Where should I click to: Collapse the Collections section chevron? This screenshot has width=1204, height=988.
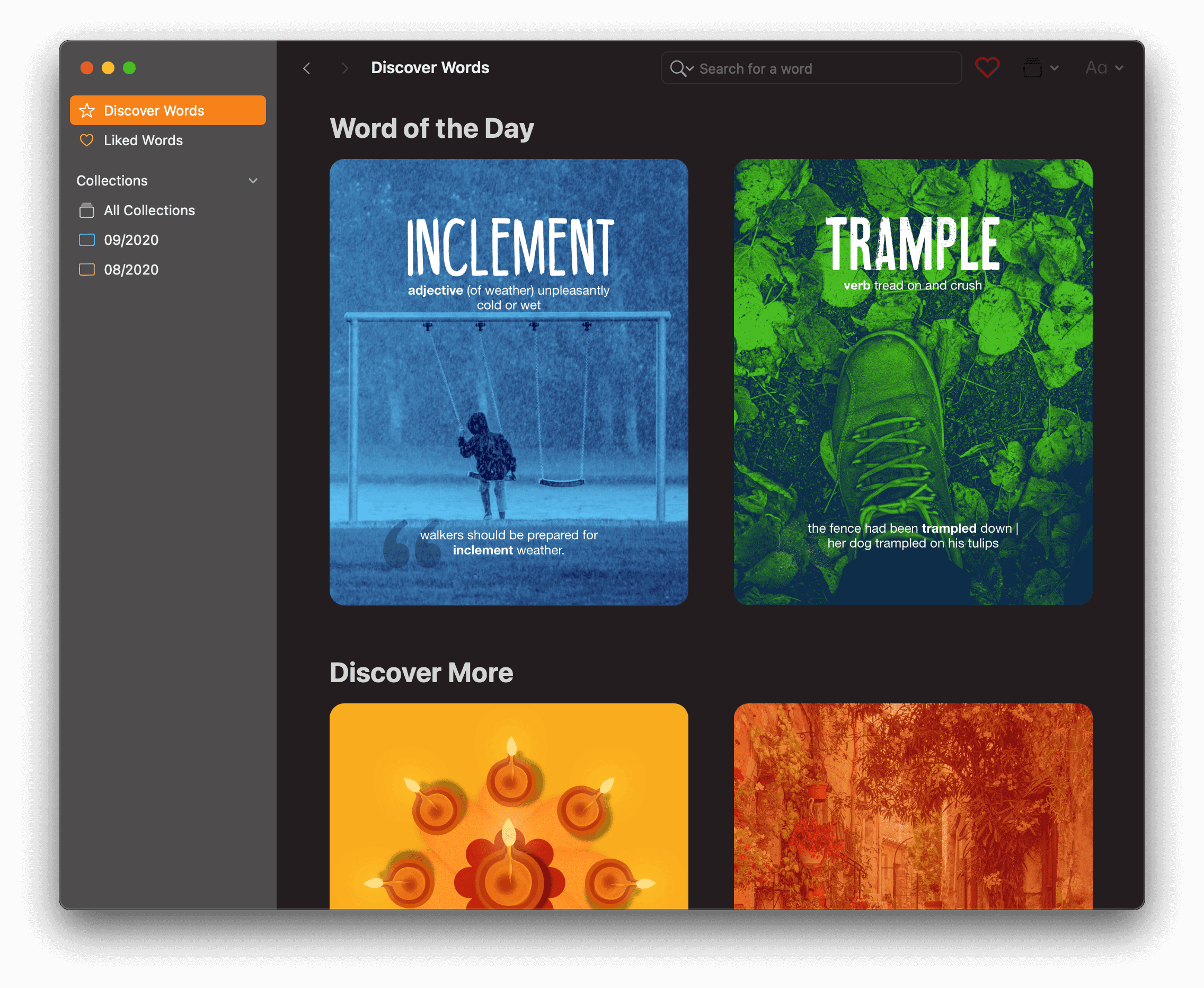click(253, 180)
